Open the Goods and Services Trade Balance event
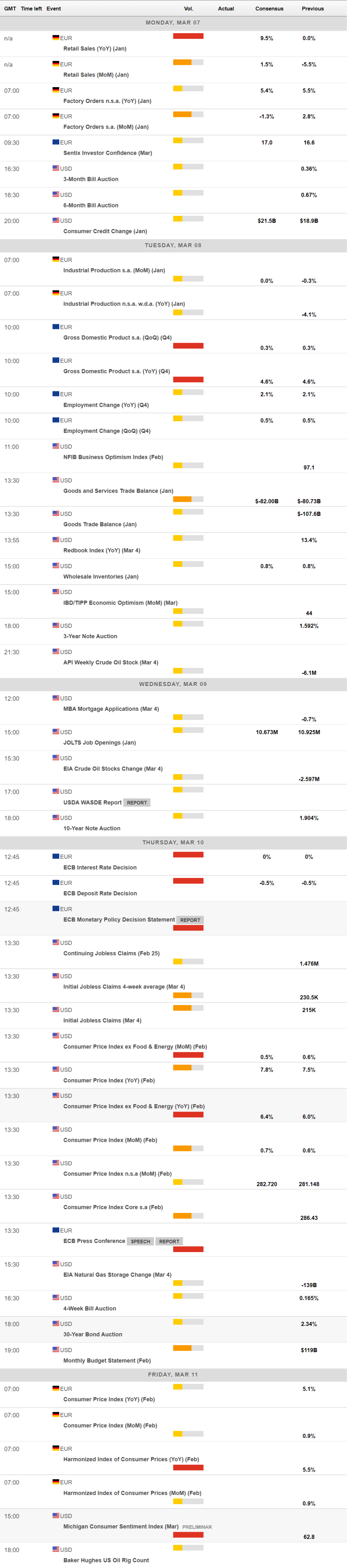The height and width of the screenshot is (1568, 347). pyautogui.click(x=118, y=490)
